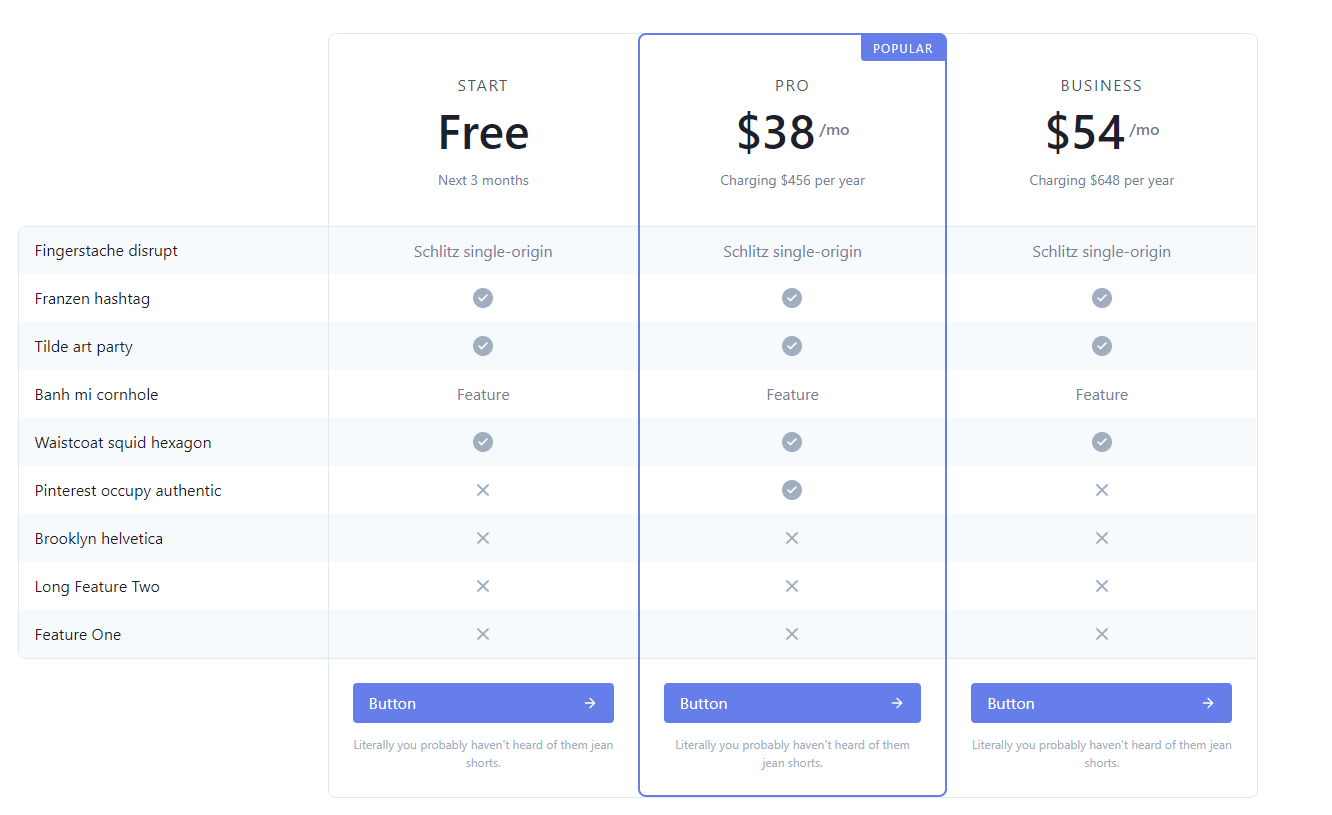Image resolution: width=1332 pixels, height=815 pixels.
Task: Click Business X icon for Pinterest occupy authentic
Action: point(1102,490)
